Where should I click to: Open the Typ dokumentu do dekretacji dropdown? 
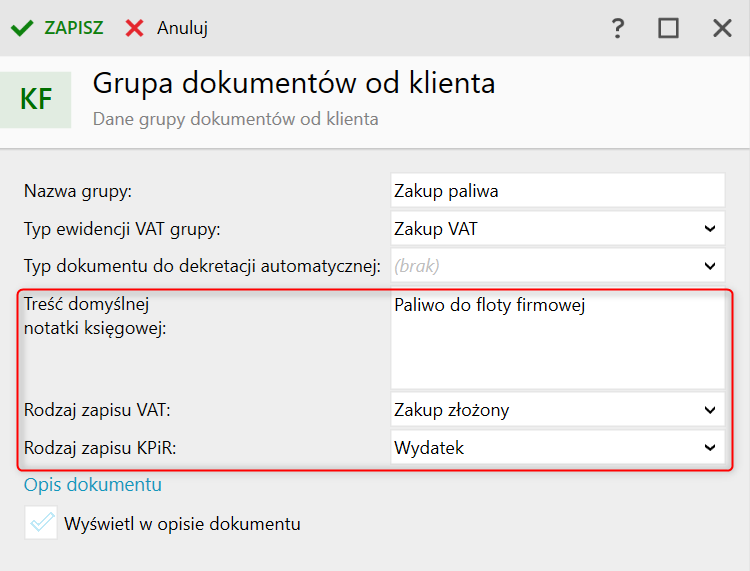pos(709,266)
